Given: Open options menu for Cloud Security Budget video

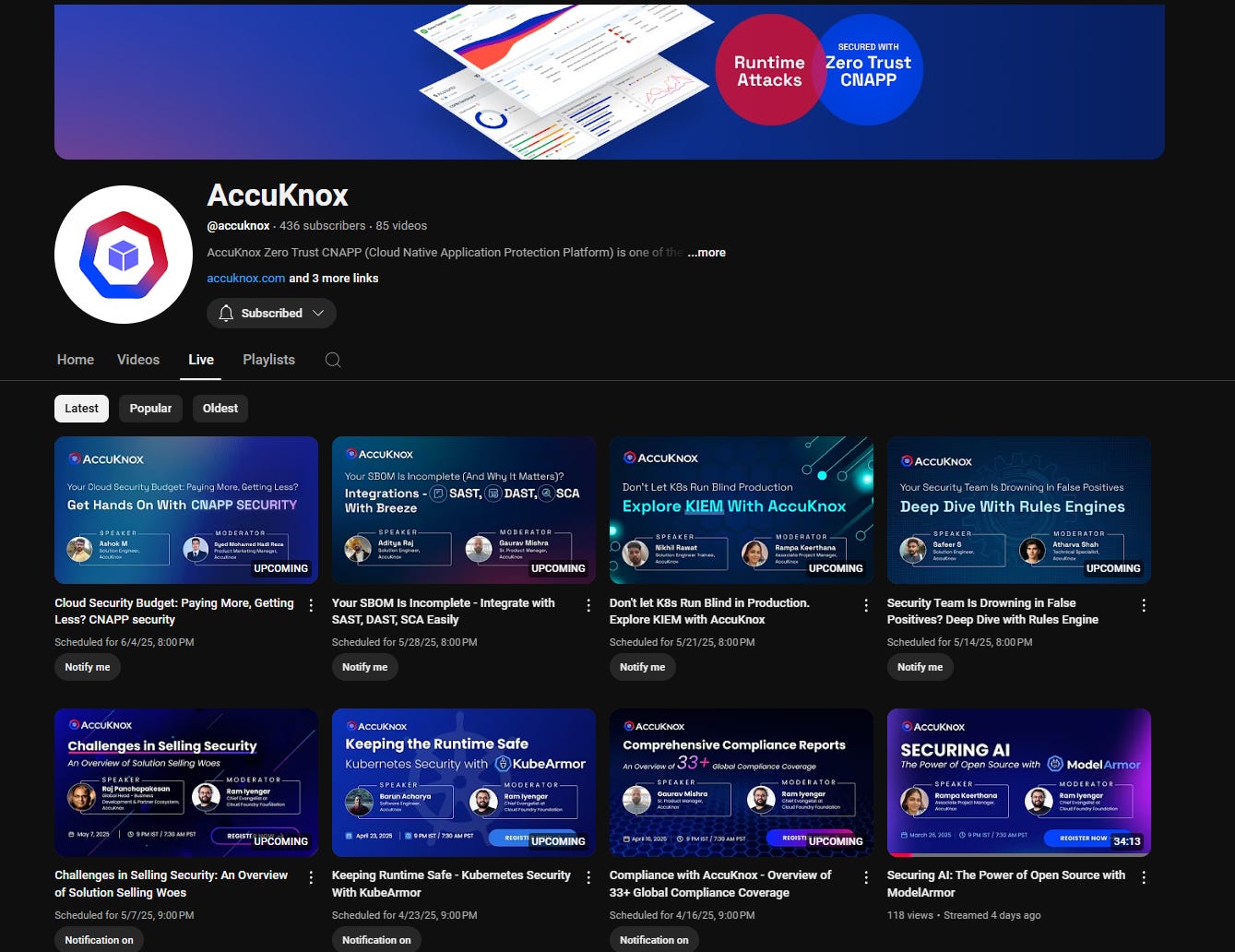Looking at the screenshot, I should point(311,605).
